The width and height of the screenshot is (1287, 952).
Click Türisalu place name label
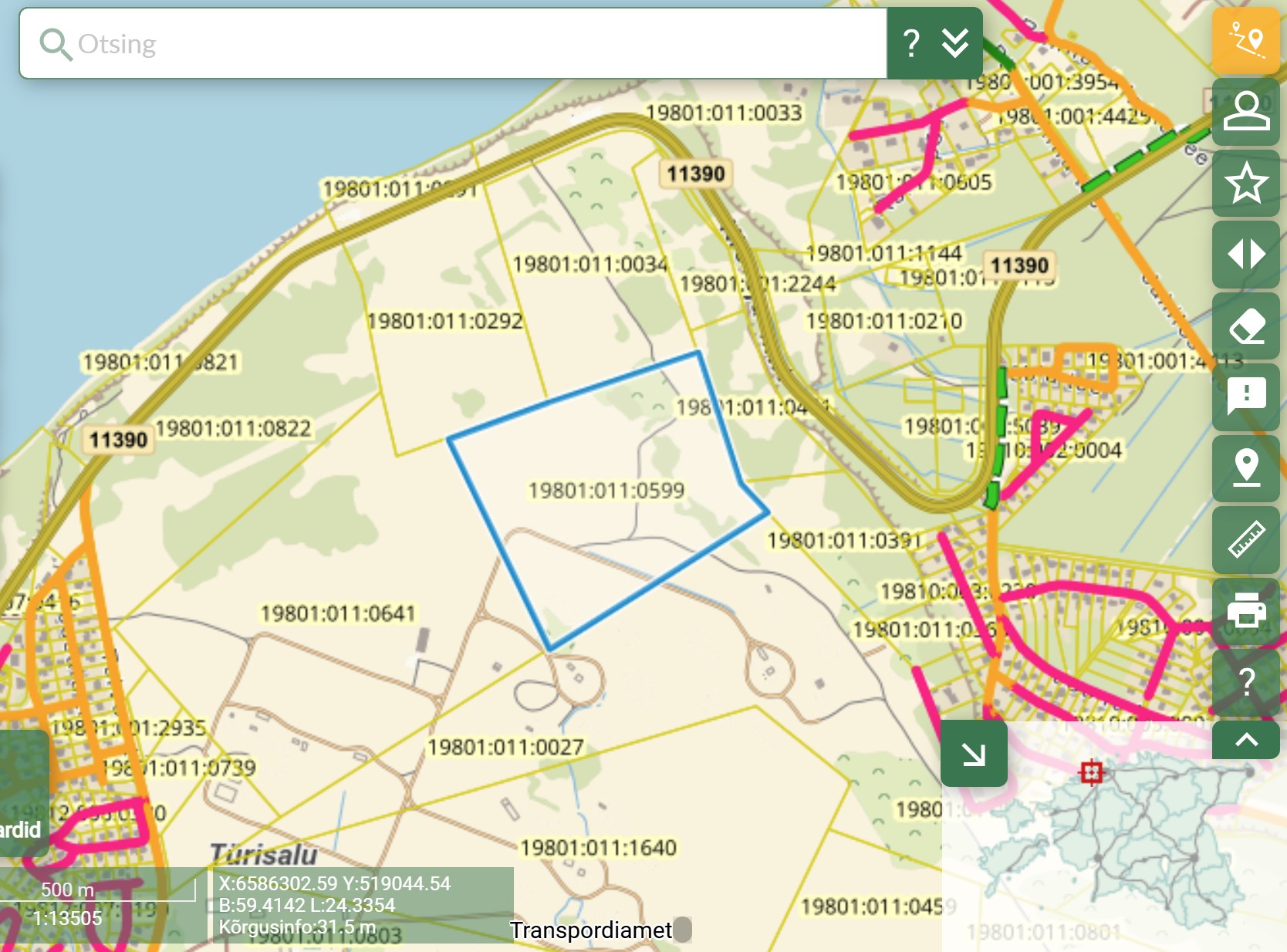[264, 854]
